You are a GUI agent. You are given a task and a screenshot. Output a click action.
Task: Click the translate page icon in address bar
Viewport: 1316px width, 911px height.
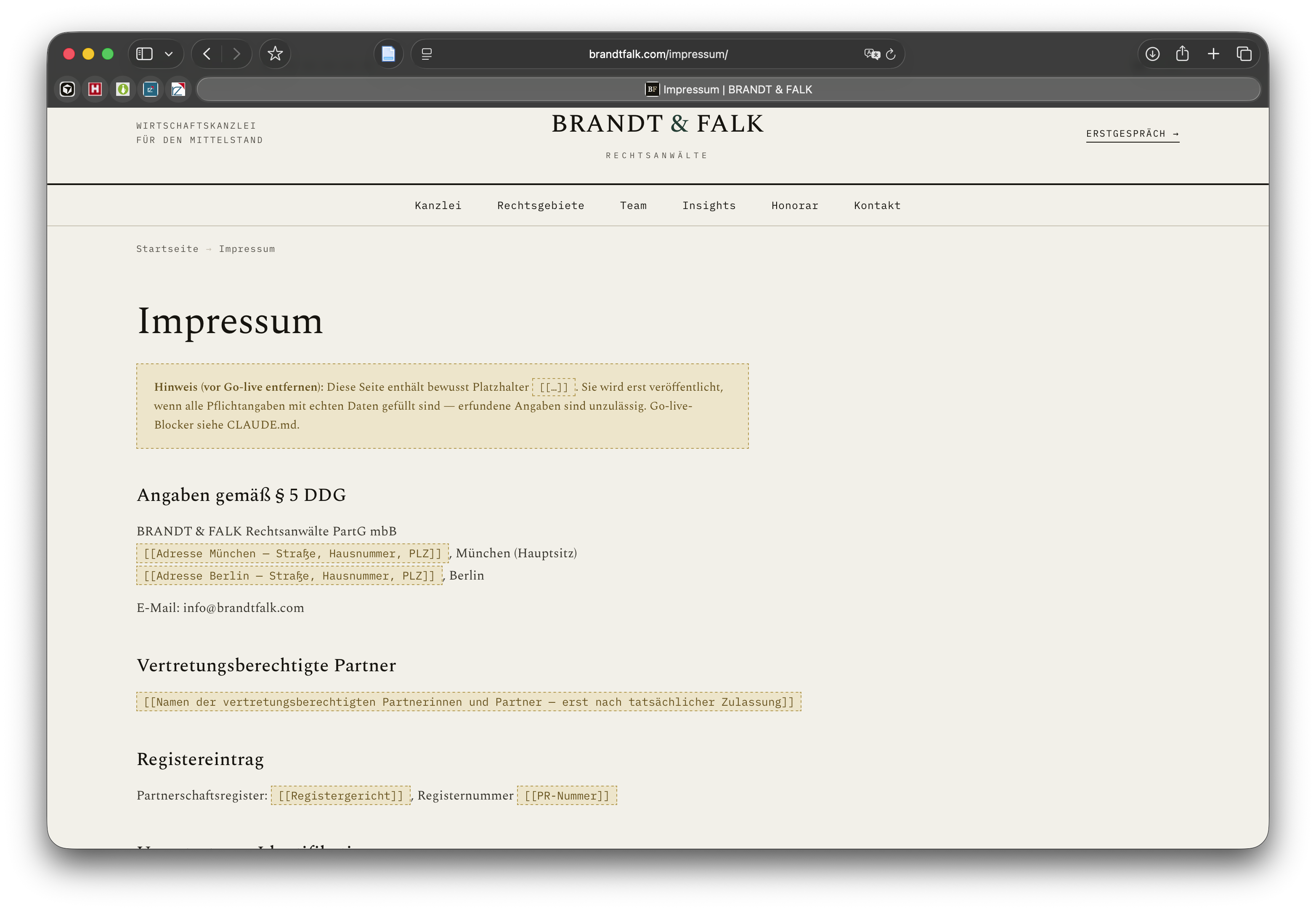[872, 54]
